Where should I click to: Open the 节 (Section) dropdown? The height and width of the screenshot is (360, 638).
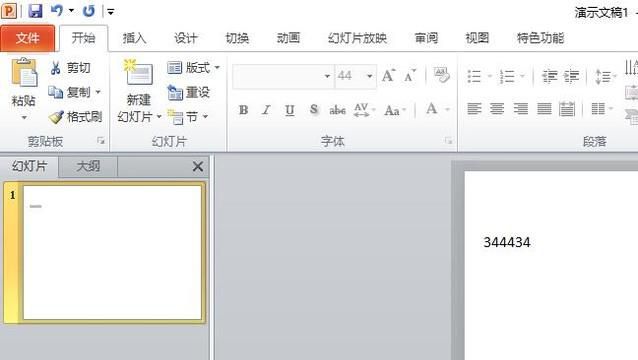[188, 117]
